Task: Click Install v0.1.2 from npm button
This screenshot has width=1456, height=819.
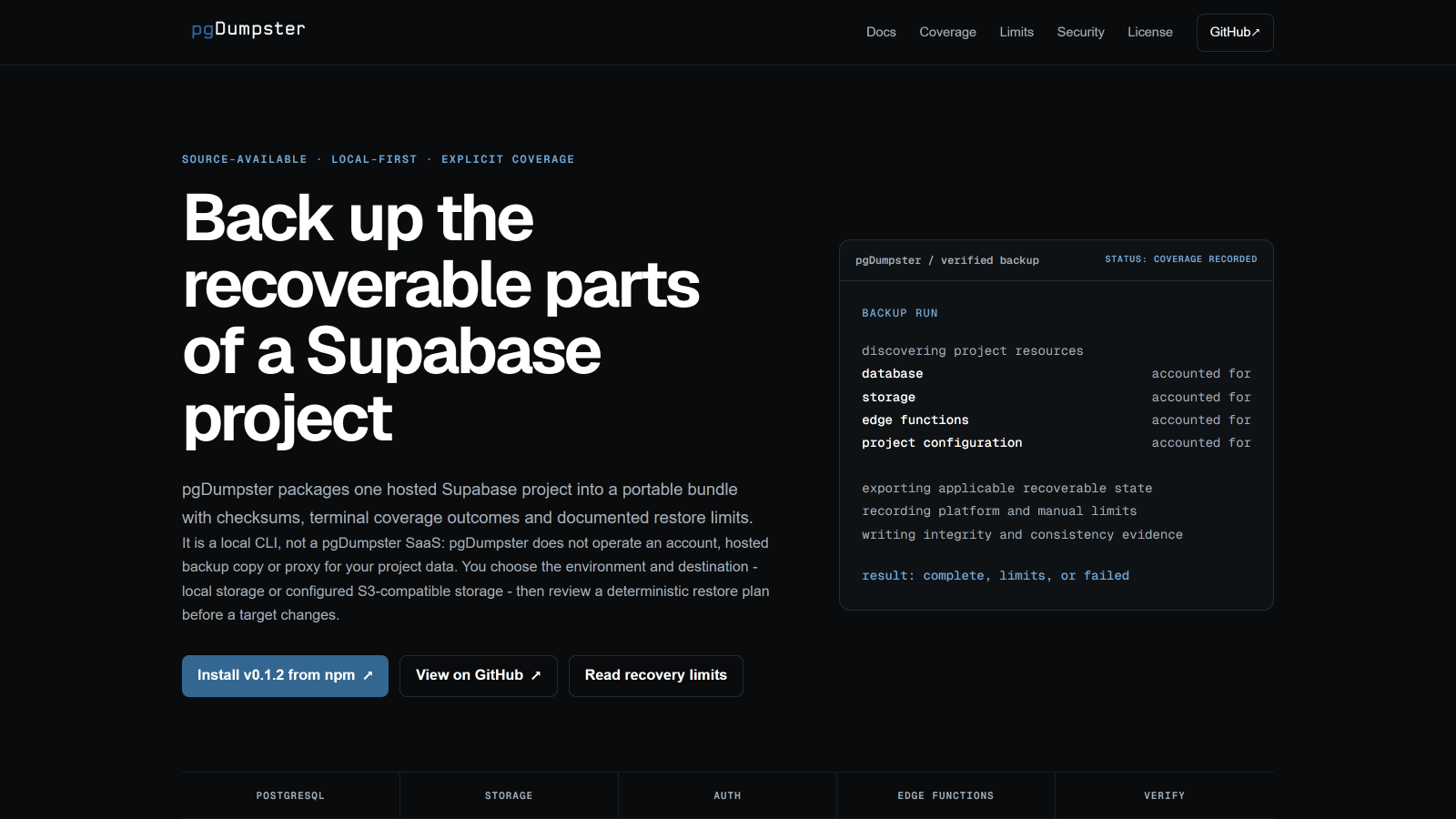Action: point(285,676)
